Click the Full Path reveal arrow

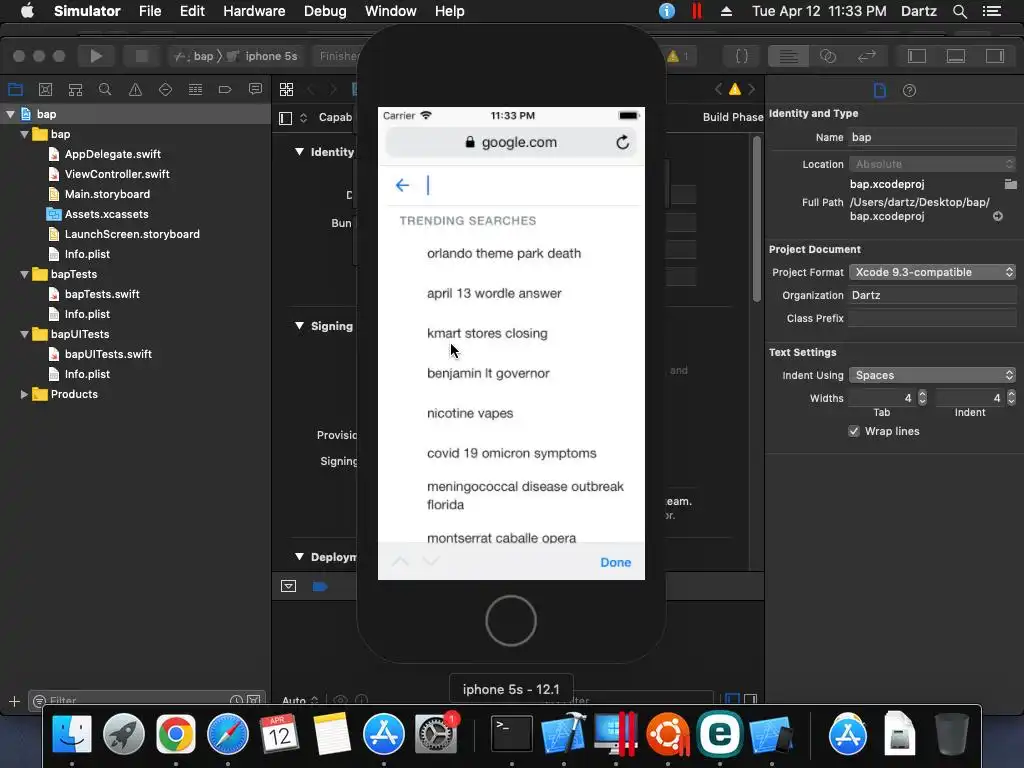tap(998, 216)
